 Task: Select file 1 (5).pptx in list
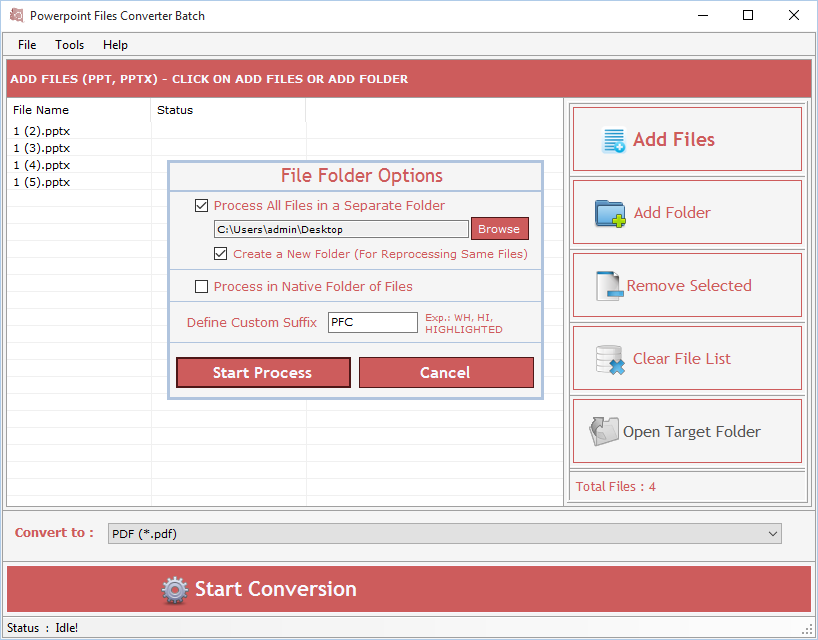click(42, 182)
